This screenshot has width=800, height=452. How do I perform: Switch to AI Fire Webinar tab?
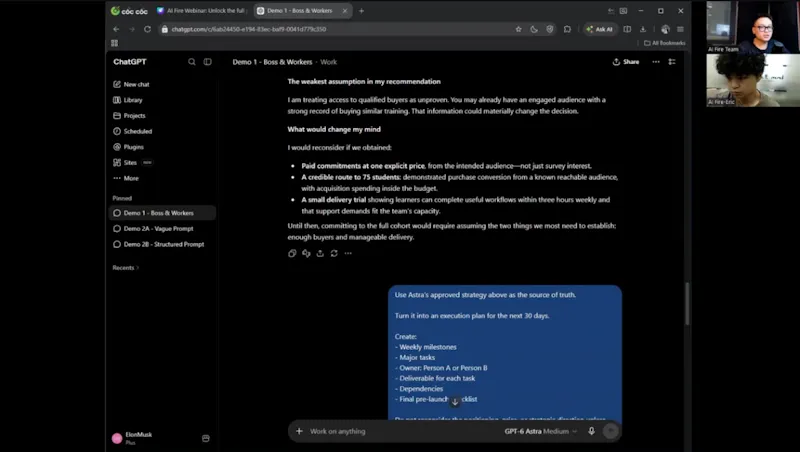[202, 11]
